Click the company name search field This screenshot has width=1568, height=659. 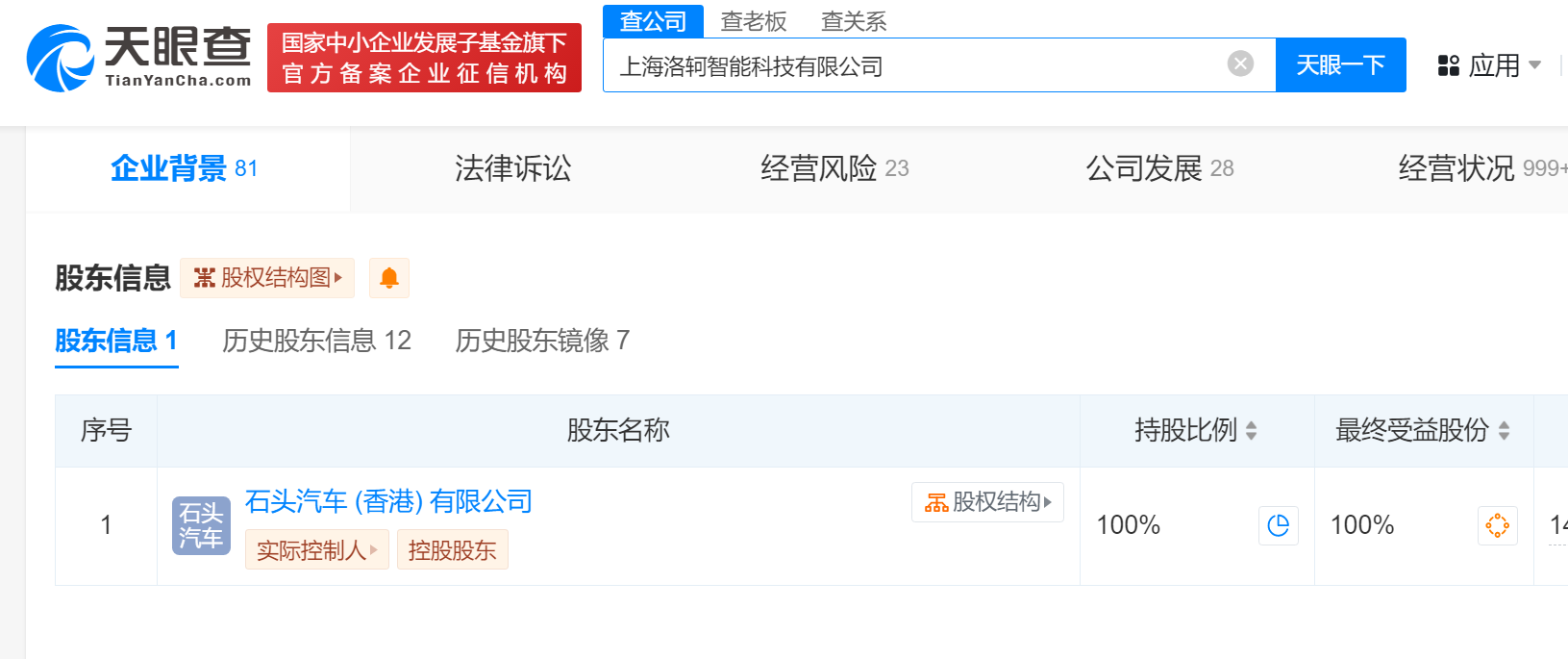click(x=913, y=65)
